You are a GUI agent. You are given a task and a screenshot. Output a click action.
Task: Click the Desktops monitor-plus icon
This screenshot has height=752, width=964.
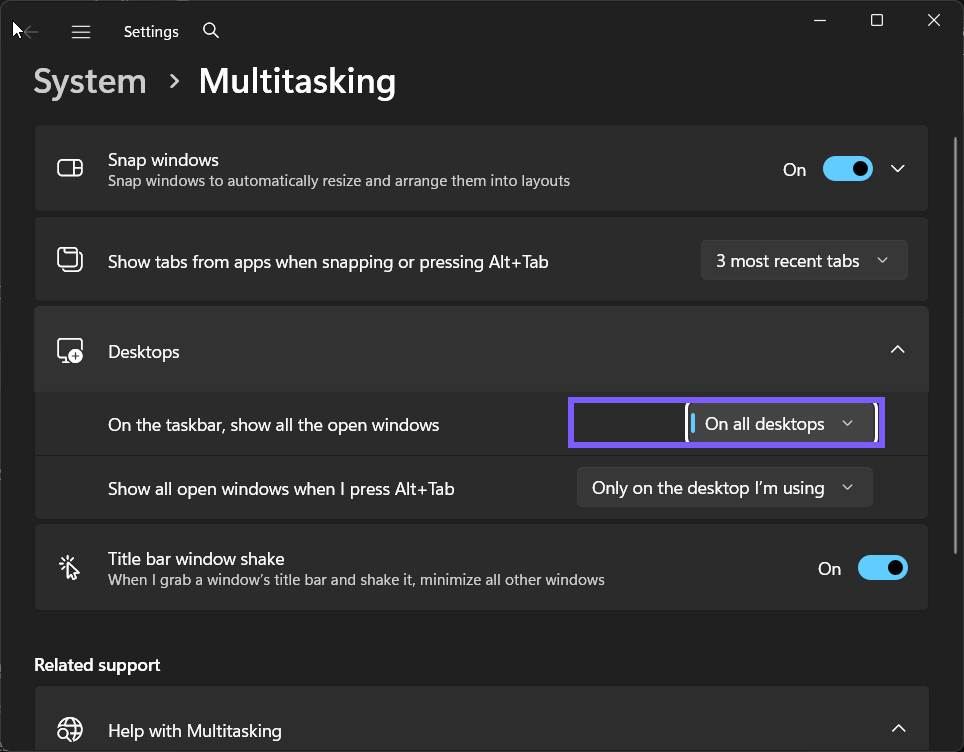click(70, 350)
